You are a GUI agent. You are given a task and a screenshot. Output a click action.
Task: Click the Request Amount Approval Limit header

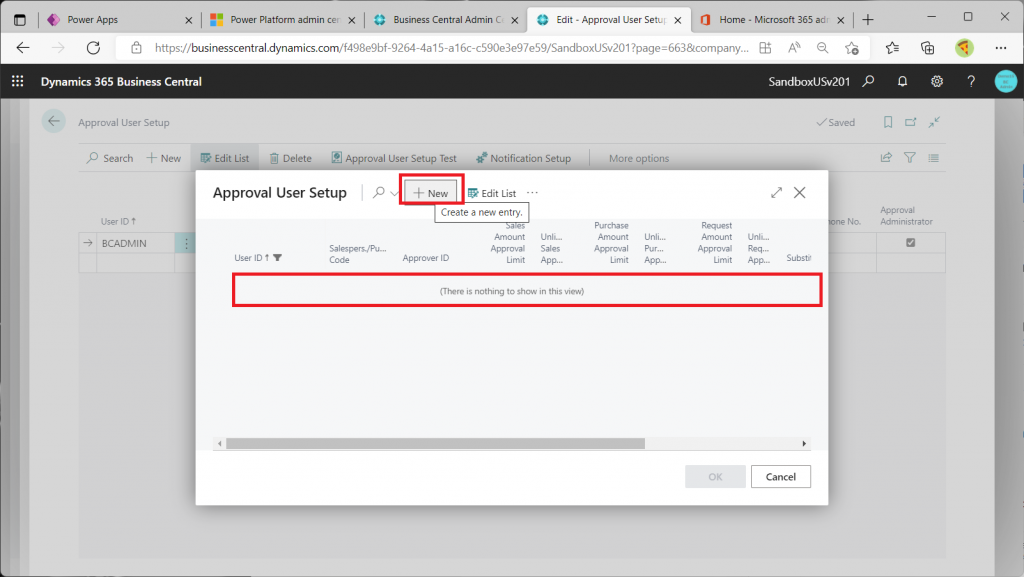tap(715, 243)
